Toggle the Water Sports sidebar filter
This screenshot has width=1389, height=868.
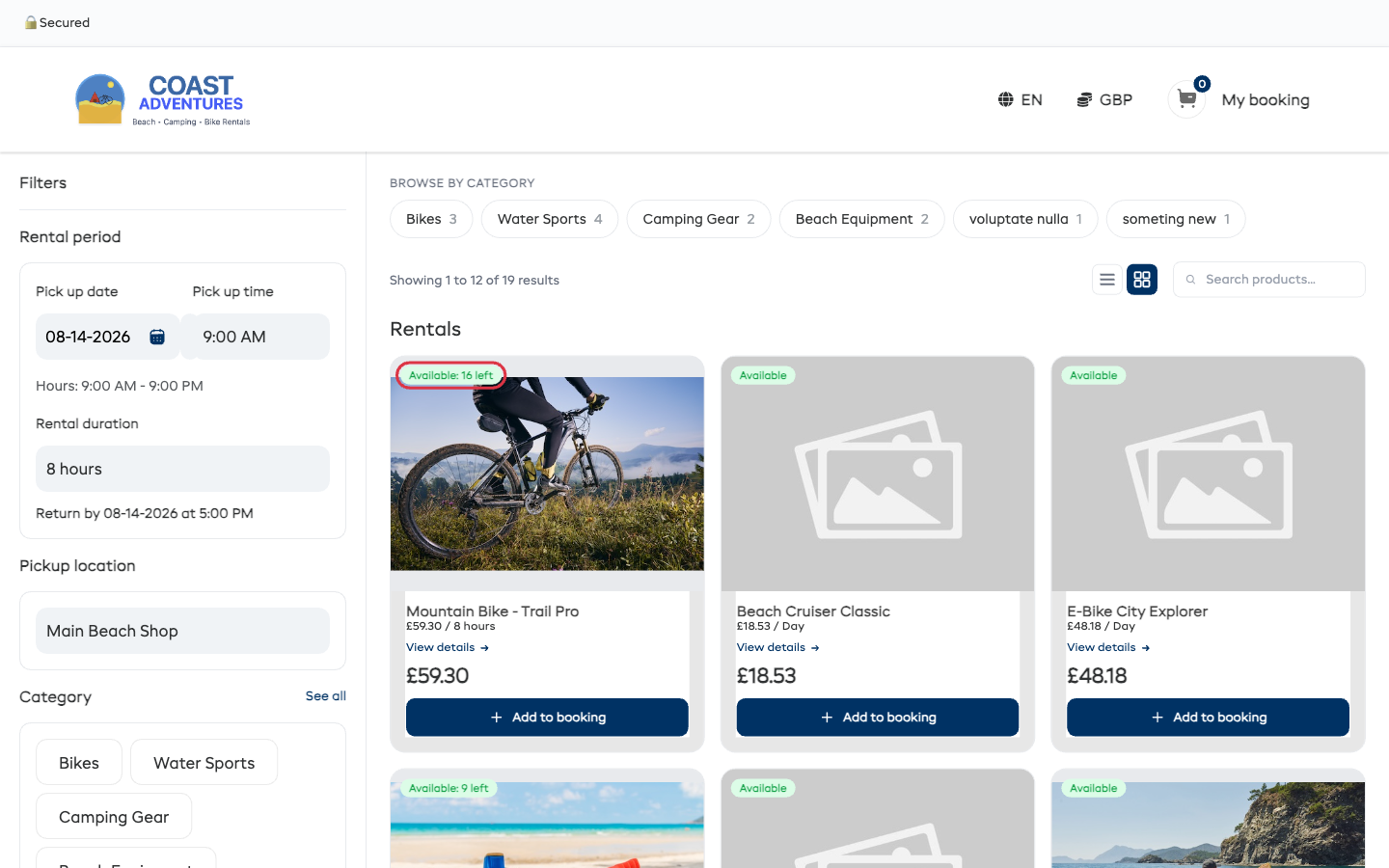pyautogui.click(x=204, y=763)
